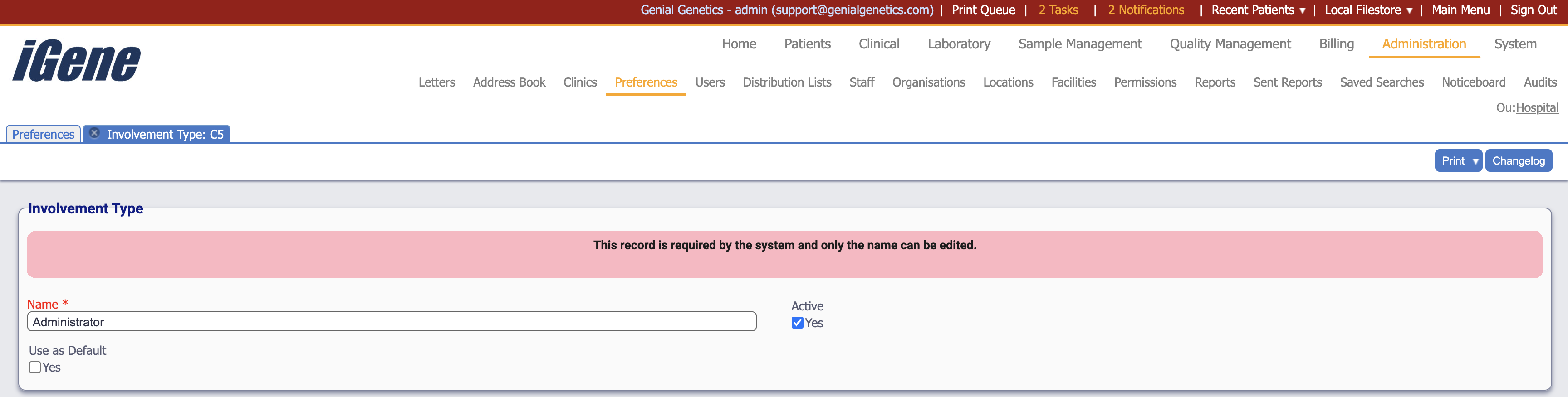Open the Permissions submenu
Image resolution: width=1568 pixels, height=397 pixels.
[1145, 82]
